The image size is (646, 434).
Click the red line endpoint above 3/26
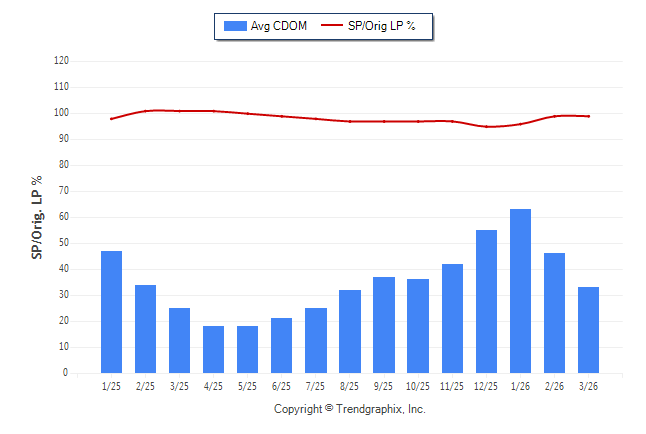coord(588,116)
